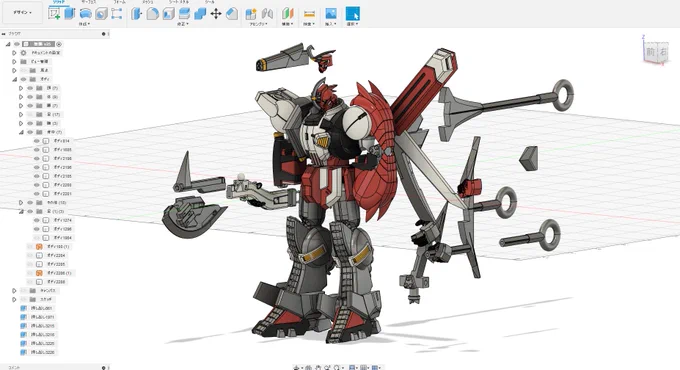Open the 検査 dropdown menu
The height and width of the screenshot is (370, 680).
coord(309,24)
